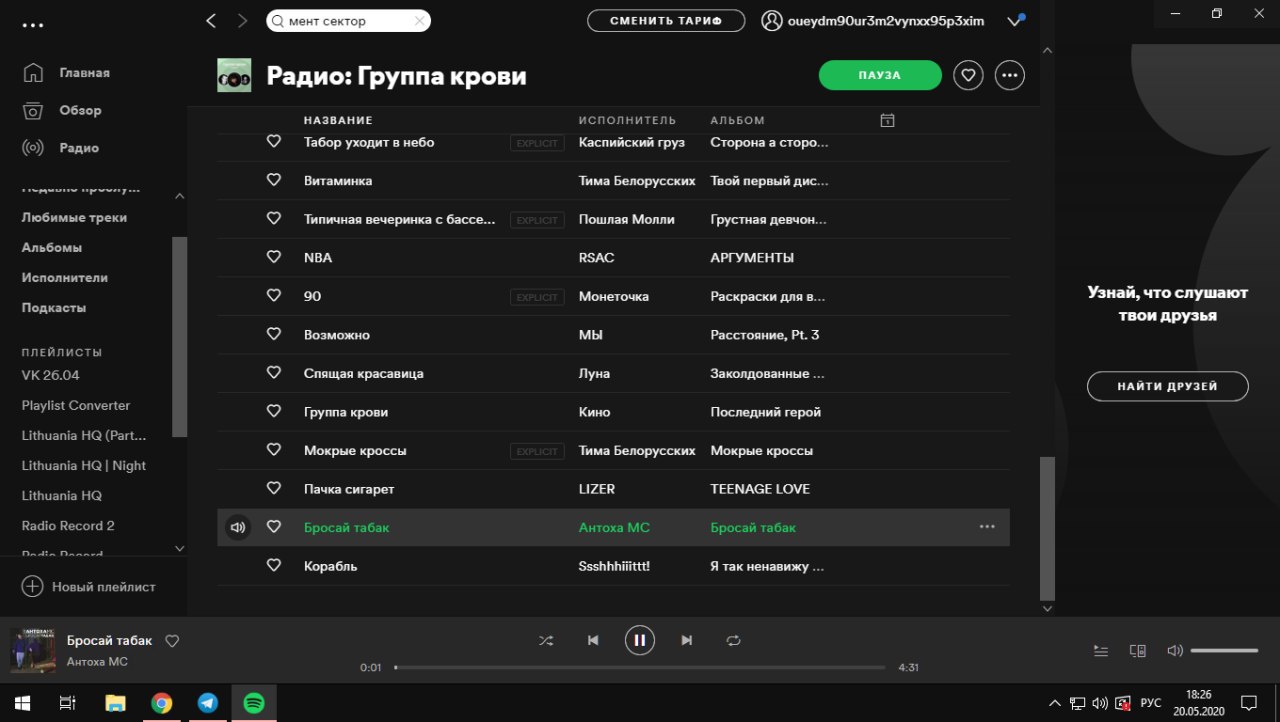This screenshot has width=1280, height=722.
Task: Skip to the next track
Action: point(687,640)
